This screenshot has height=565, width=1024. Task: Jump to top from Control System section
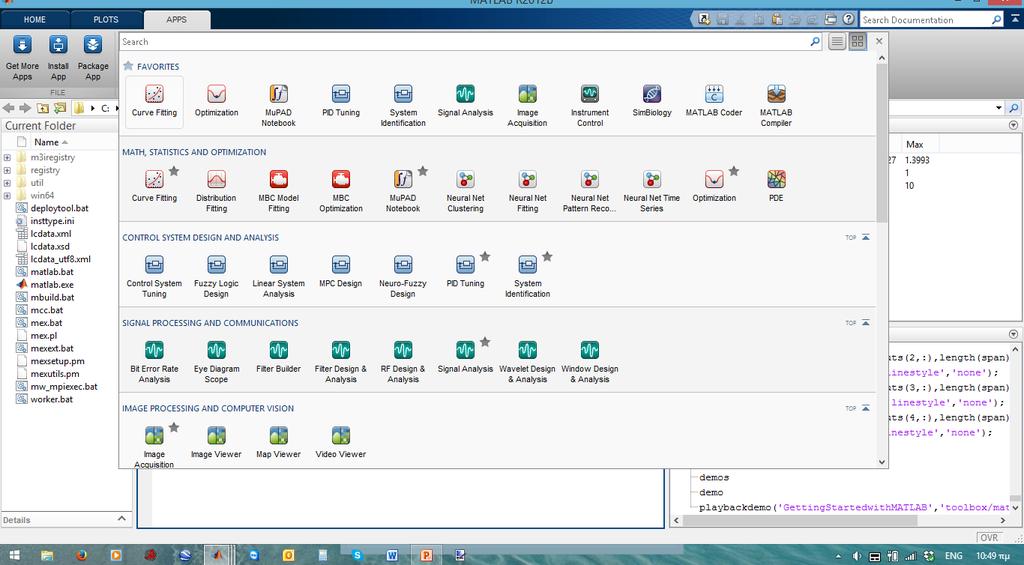point(857,237)
